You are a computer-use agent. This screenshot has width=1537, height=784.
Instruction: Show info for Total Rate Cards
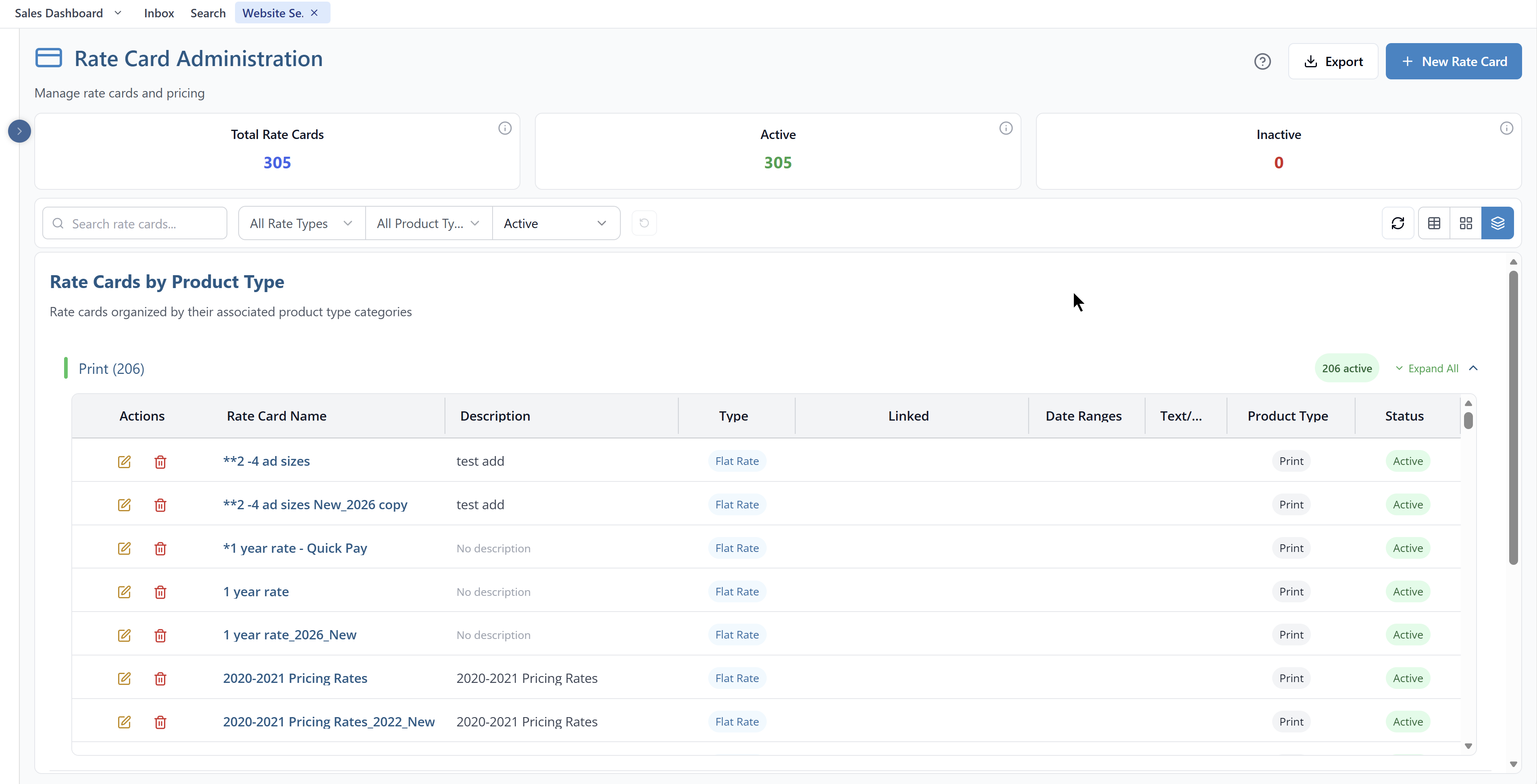click(505, 128)
